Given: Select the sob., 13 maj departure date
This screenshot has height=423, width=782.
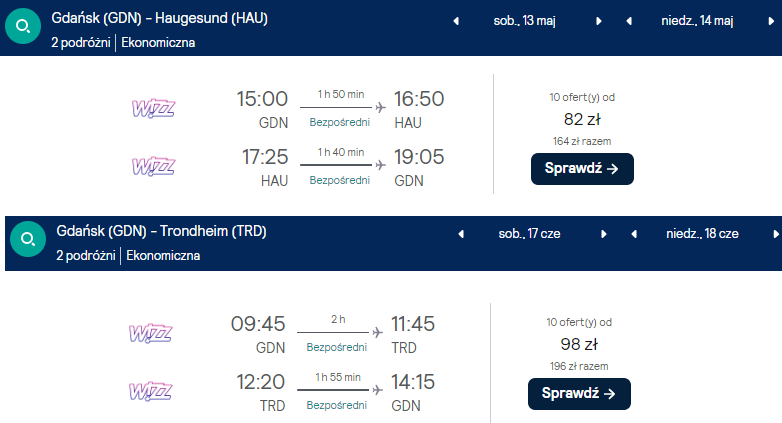Looking at the screenshot, I should 528,21.
